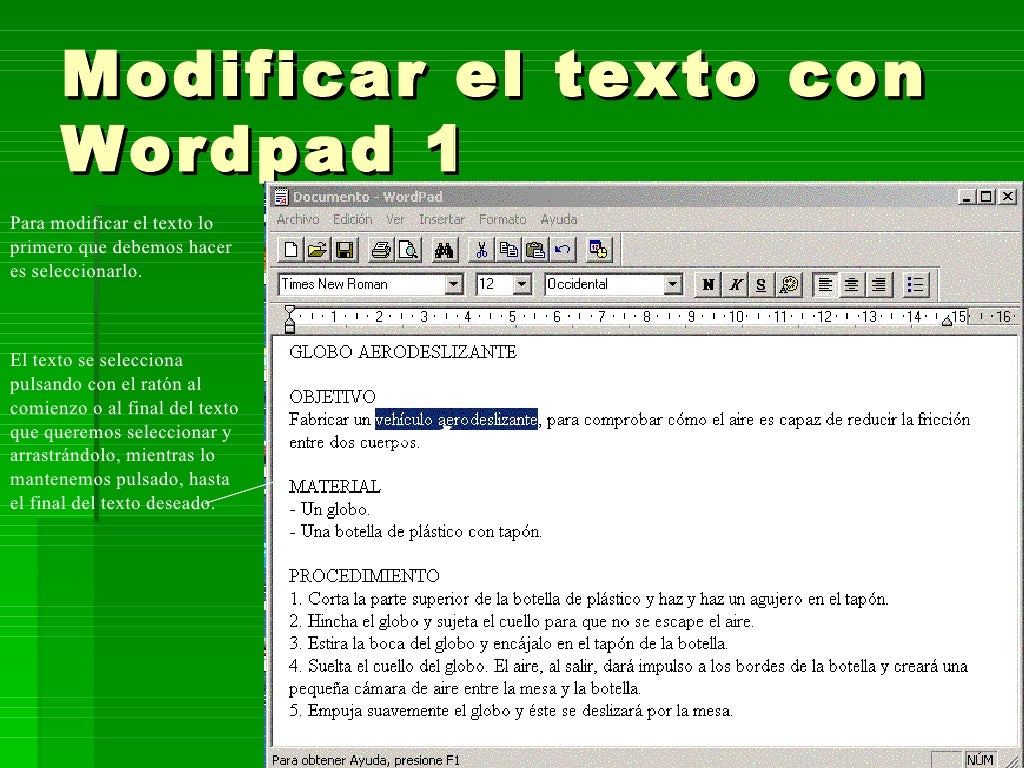Click the OBJETIVO heading text
This screenshot has width=1024, height=768.
(332, 396)
